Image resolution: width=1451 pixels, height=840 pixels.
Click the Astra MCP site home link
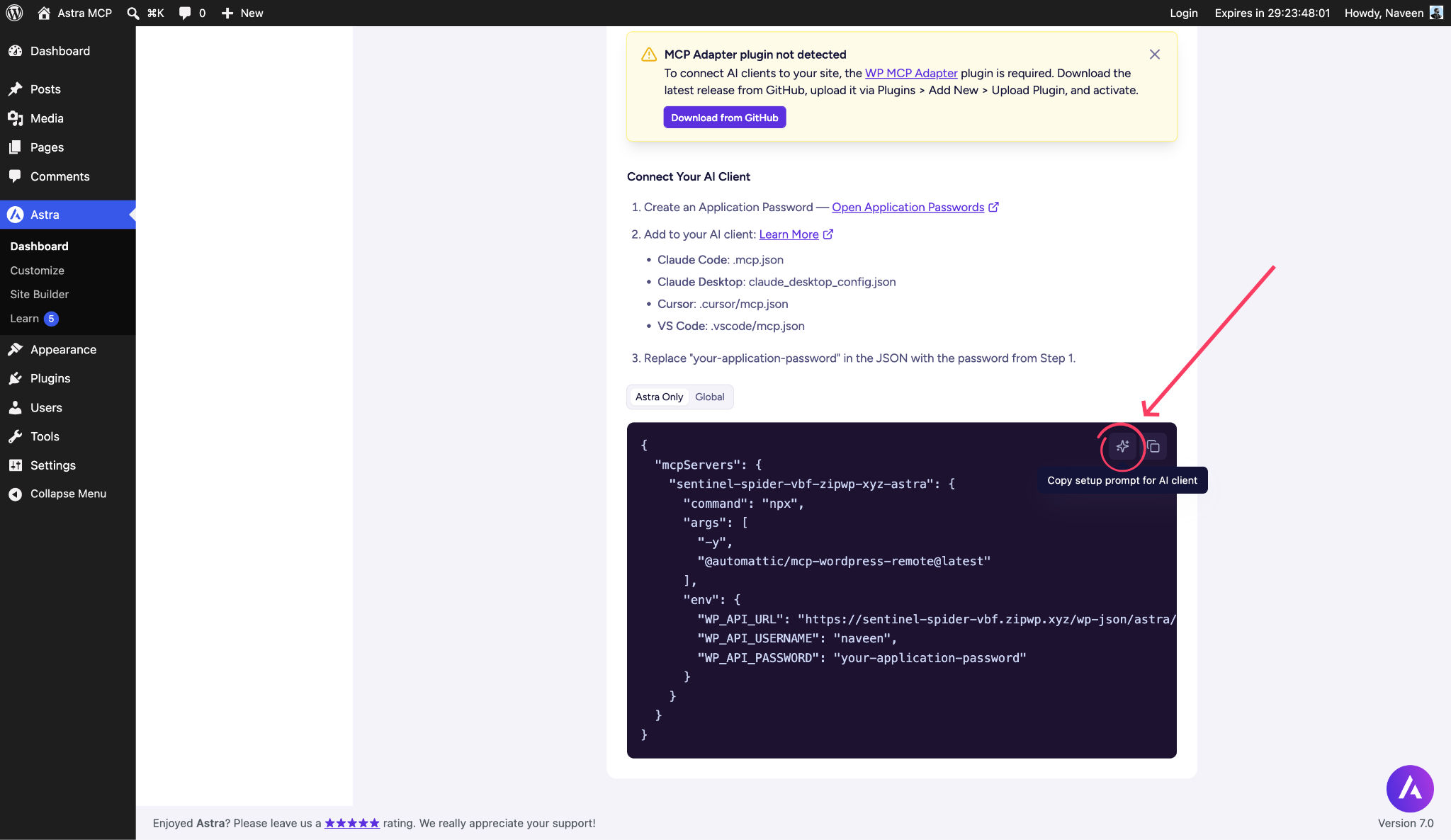(x=74, y=13)
